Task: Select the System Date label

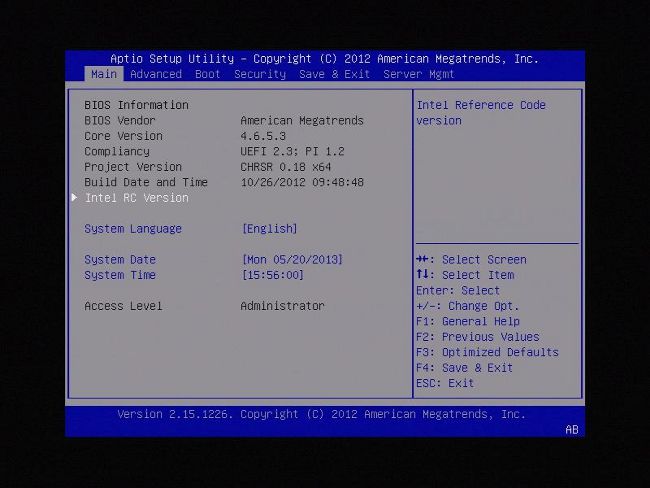Action: click(x=120, y=260)
